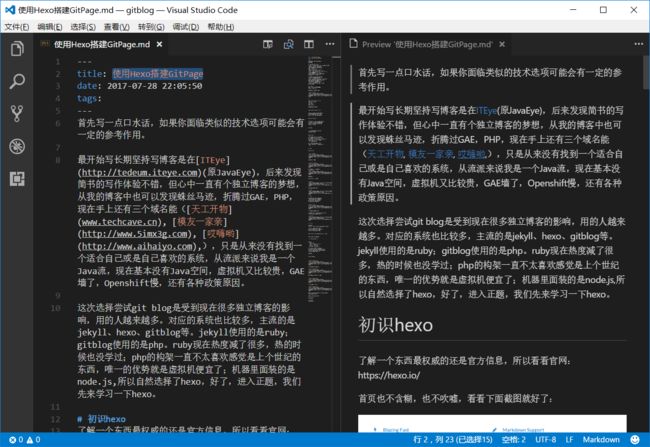Select the Preview '使用Hexo搭建GitPage.md' tab
Image resolution: width=650 pixels, height=447 pixels.
coord(427,44)
